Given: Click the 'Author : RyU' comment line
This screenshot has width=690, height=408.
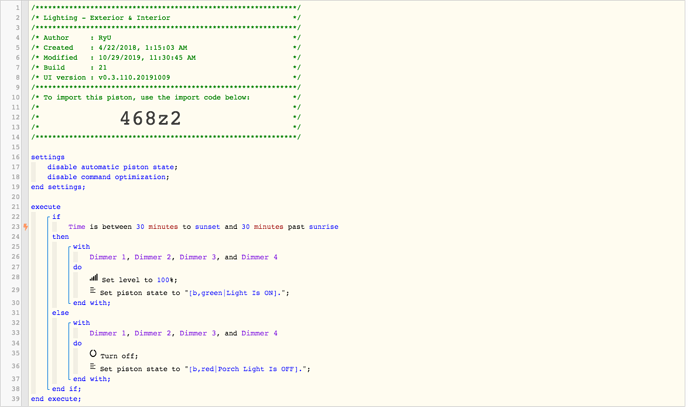Looking at the screenshot, I should click(x=166, y=38).
